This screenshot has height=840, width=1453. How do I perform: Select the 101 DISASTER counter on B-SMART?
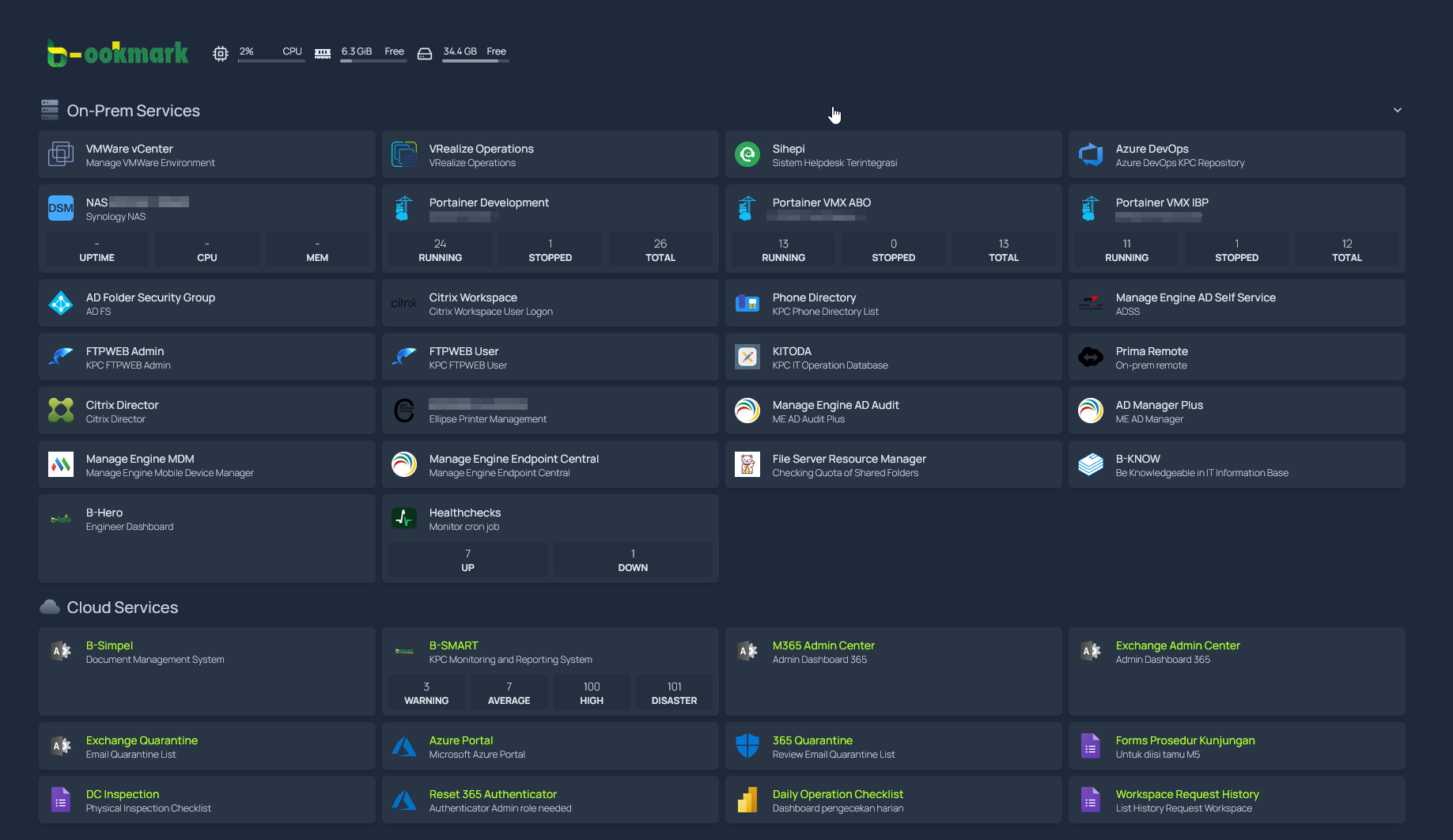[674, 692]
